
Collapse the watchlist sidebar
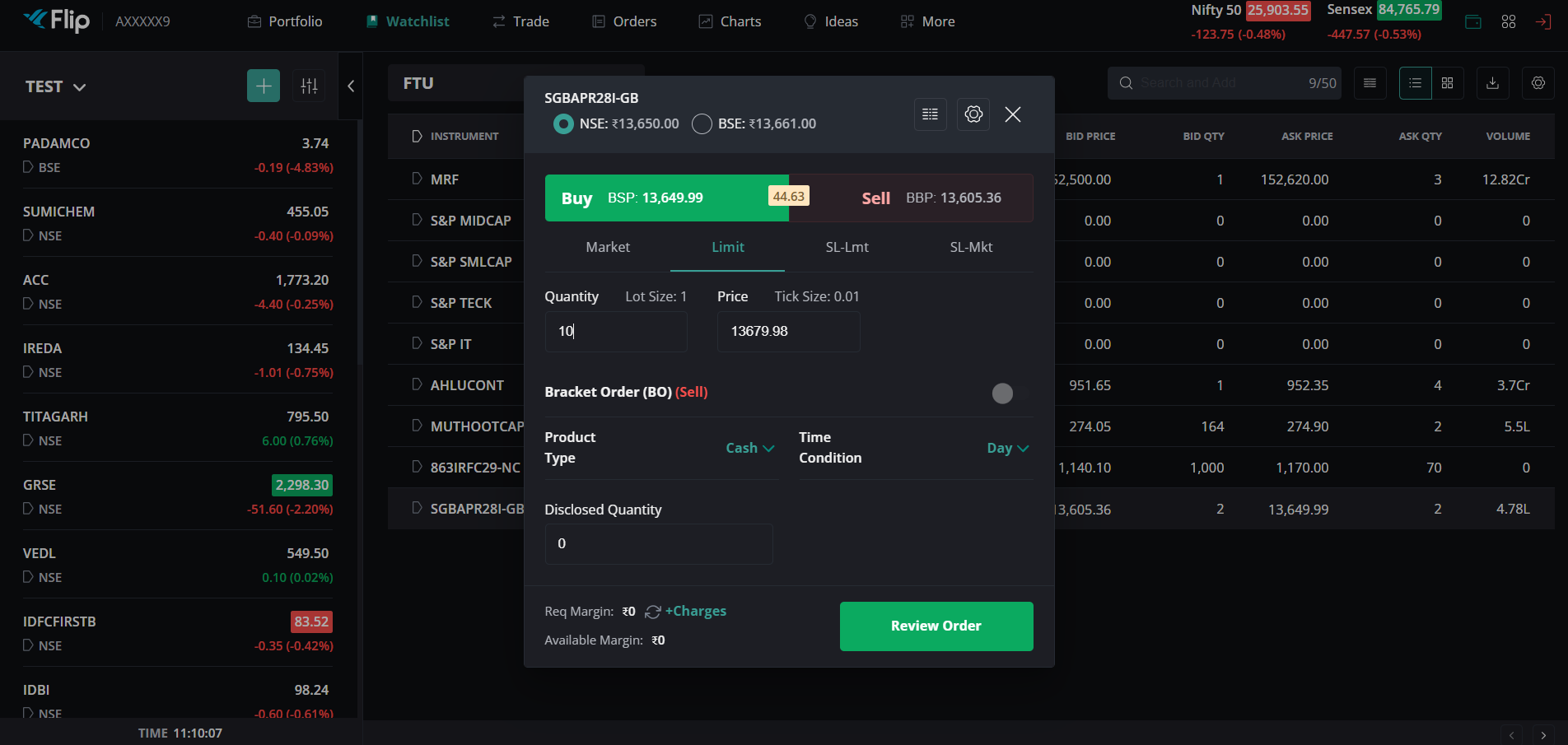click(x=351, y=86)
